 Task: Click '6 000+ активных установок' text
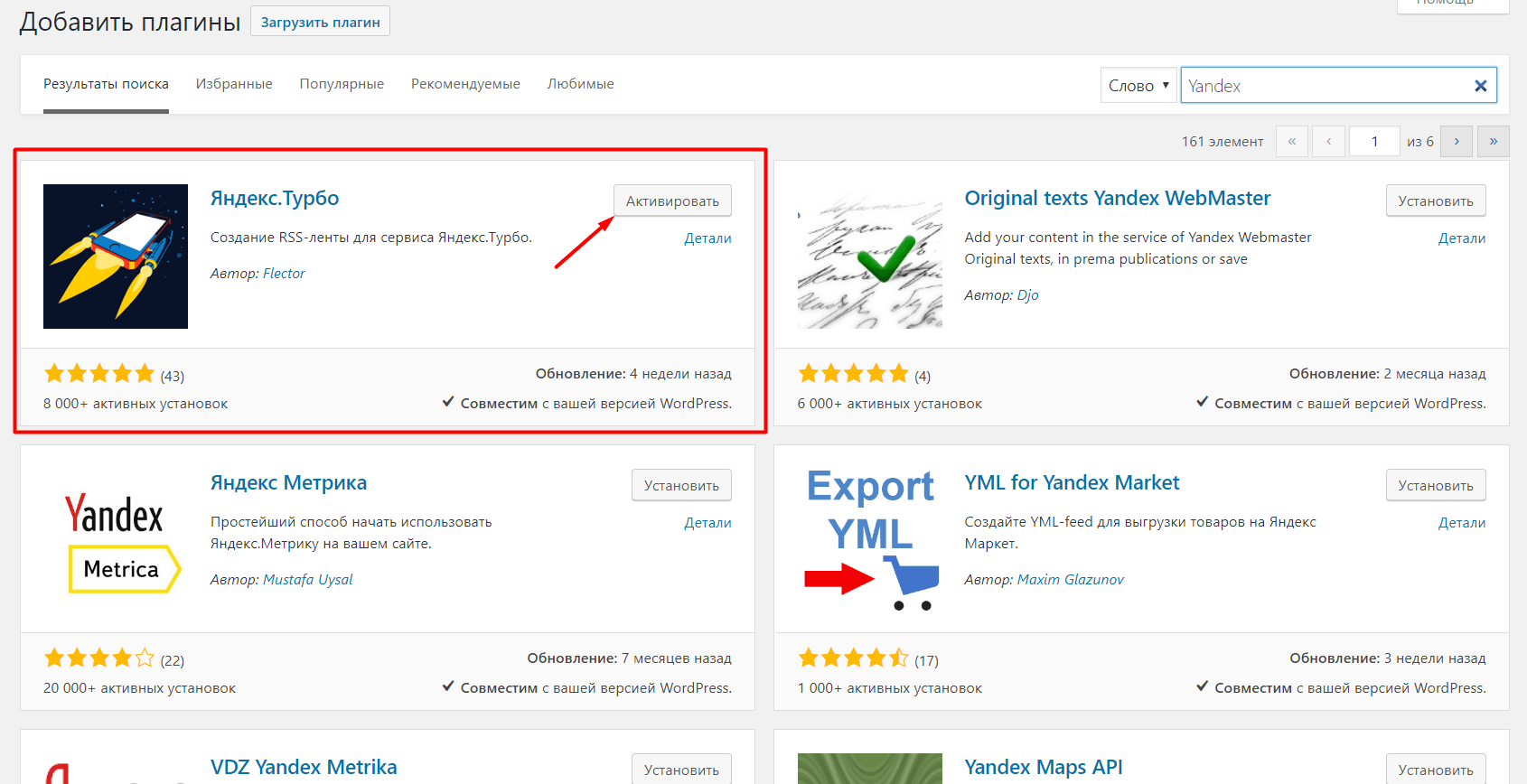(889, 404)
